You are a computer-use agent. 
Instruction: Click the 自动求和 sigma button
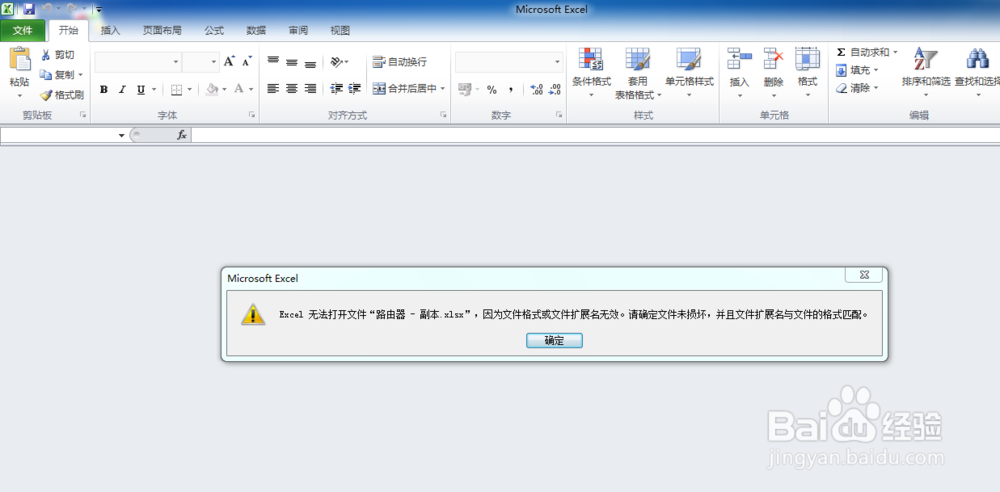(x=862, y=52)
